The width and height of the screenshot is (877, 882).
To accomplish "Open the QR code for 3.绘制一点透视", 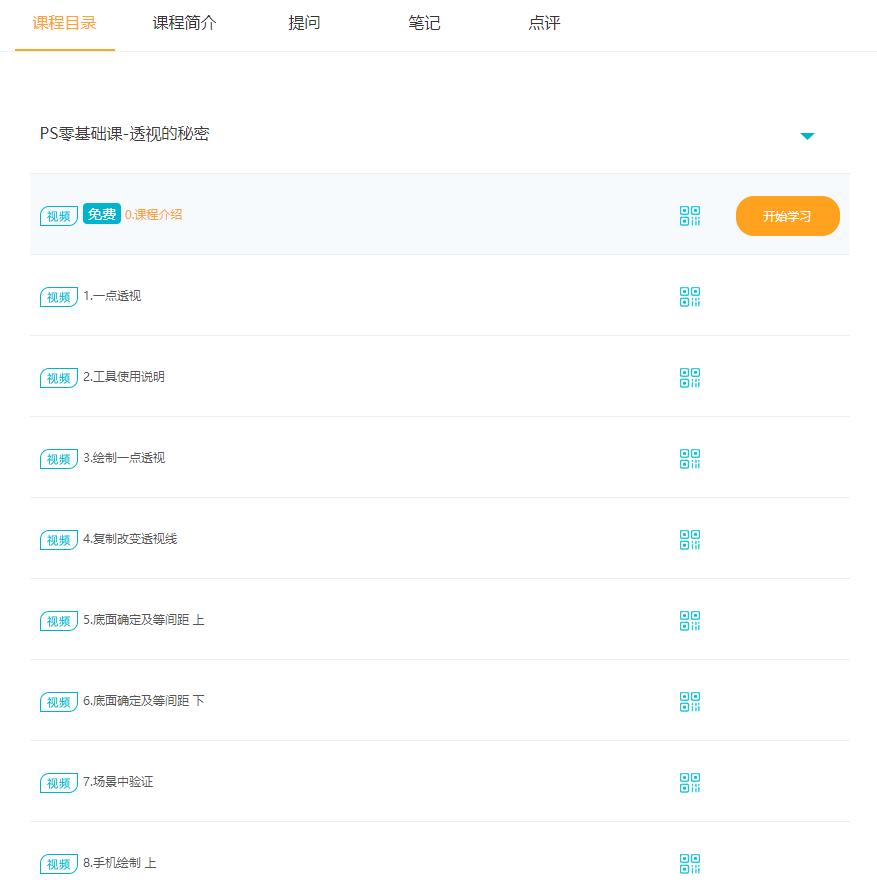I will pos(690,459).
